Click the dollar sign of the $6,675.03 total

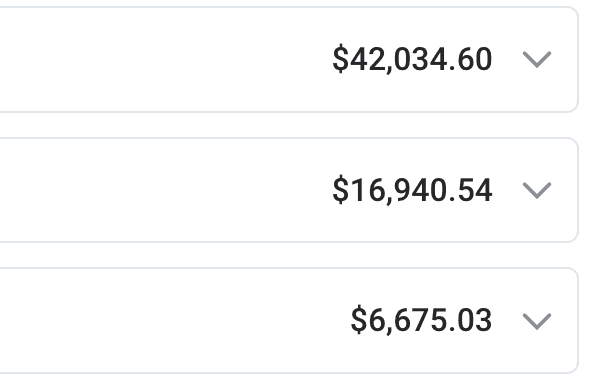point(359,321)
